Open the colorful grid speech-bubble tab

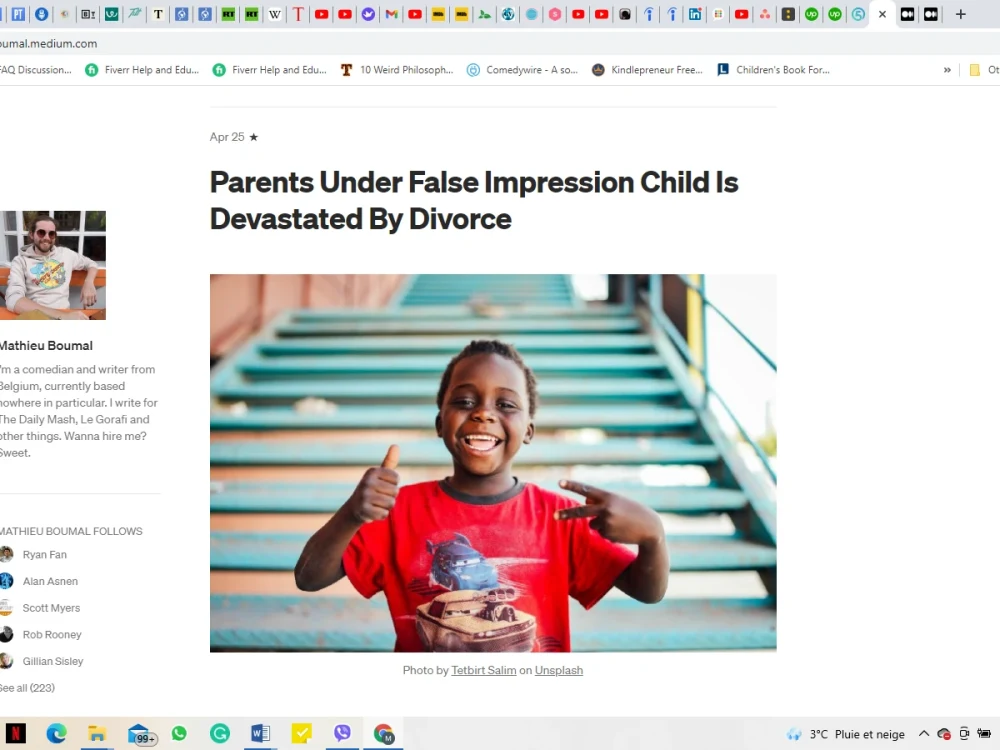point(718,14)
